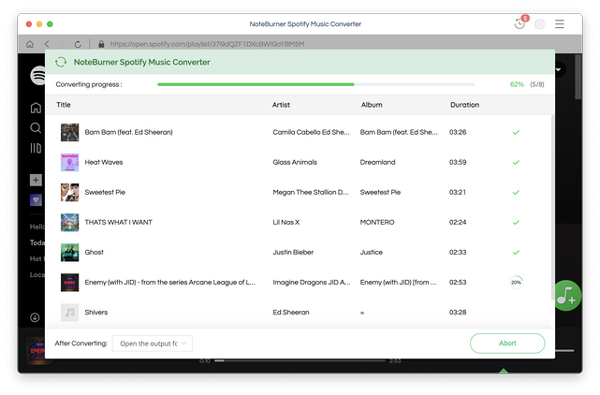600x395 pixels.
Task: Open settings gear in title bar
Action: point(540,24)
